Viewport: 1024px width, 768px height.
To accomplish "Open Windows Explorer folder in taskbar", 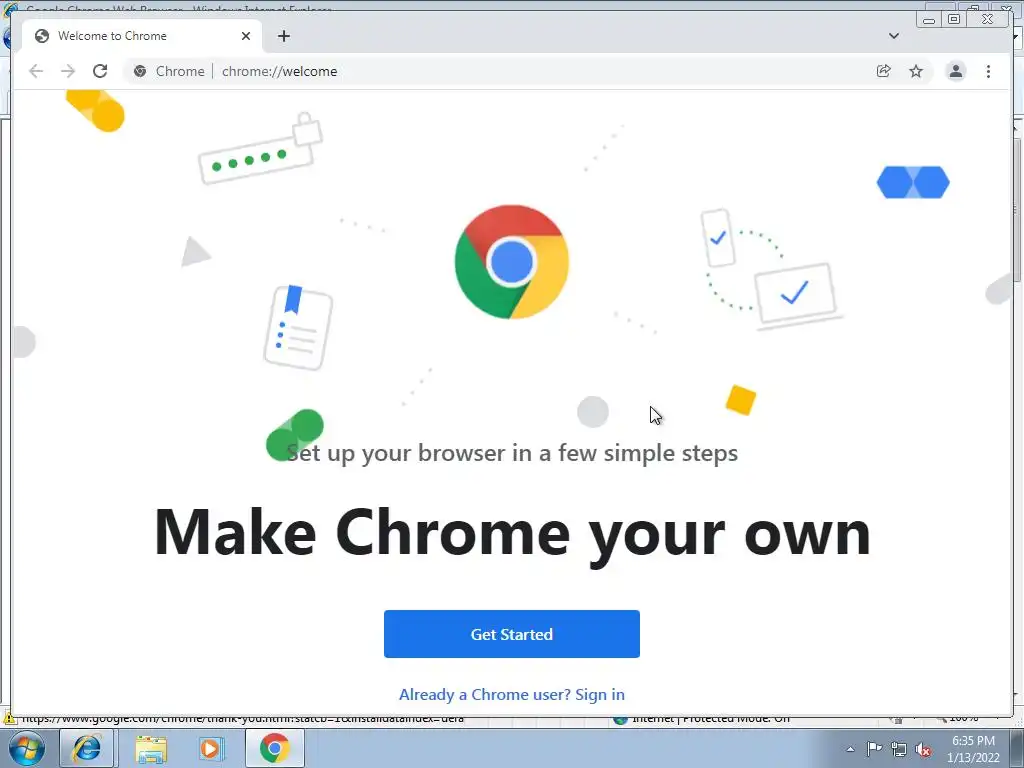I will click(x=150, y=748).
